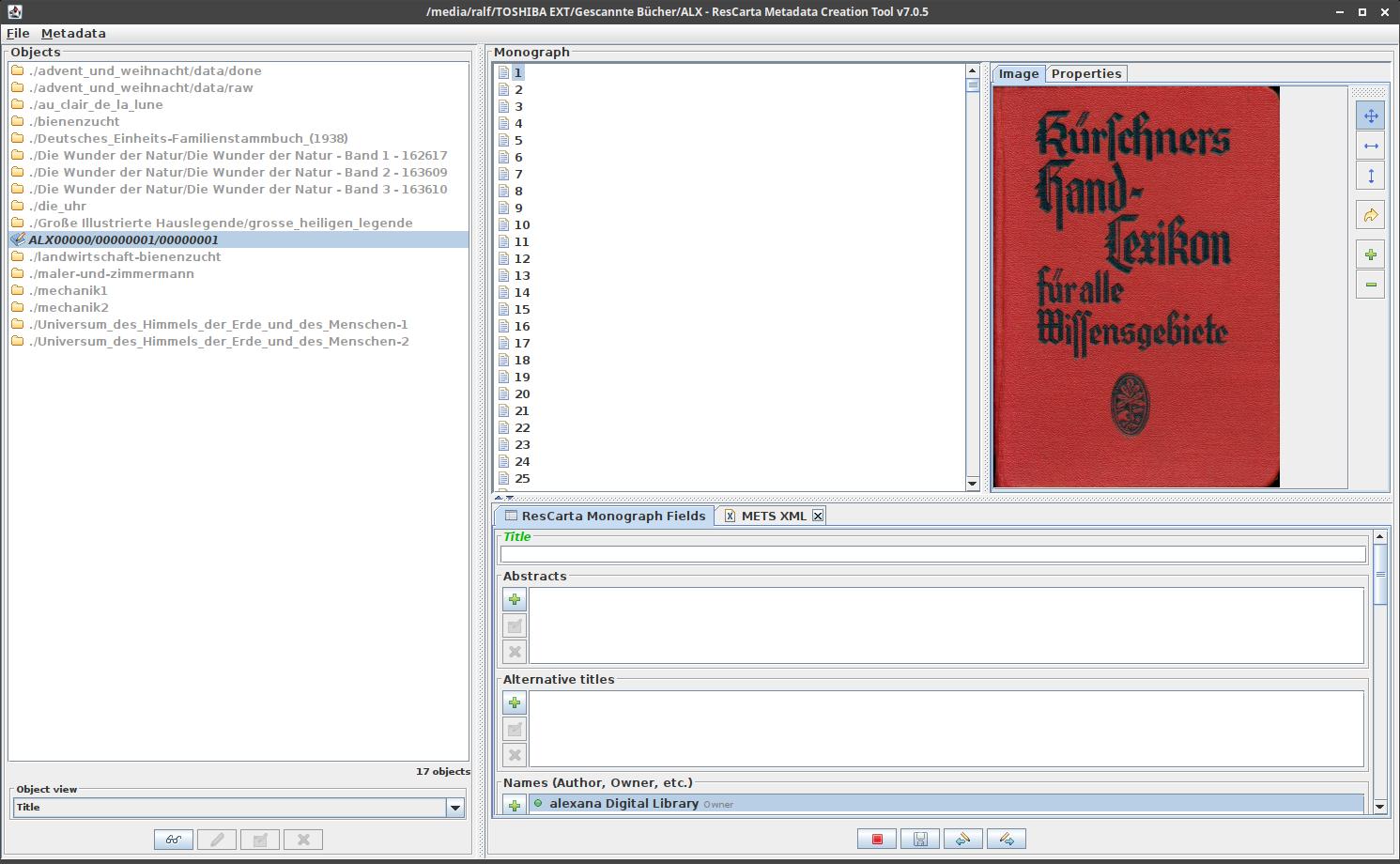
Task: Click the page icon of page 2
Action: (503, 89)
